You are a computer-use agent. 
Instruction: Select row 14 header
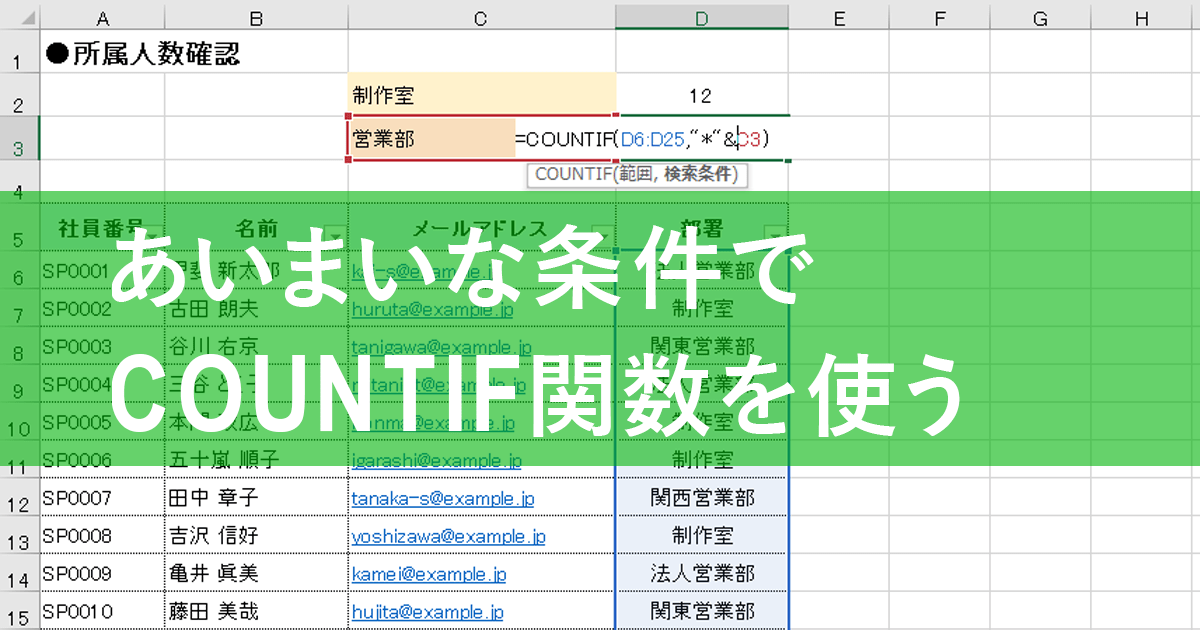coord(20,573)
